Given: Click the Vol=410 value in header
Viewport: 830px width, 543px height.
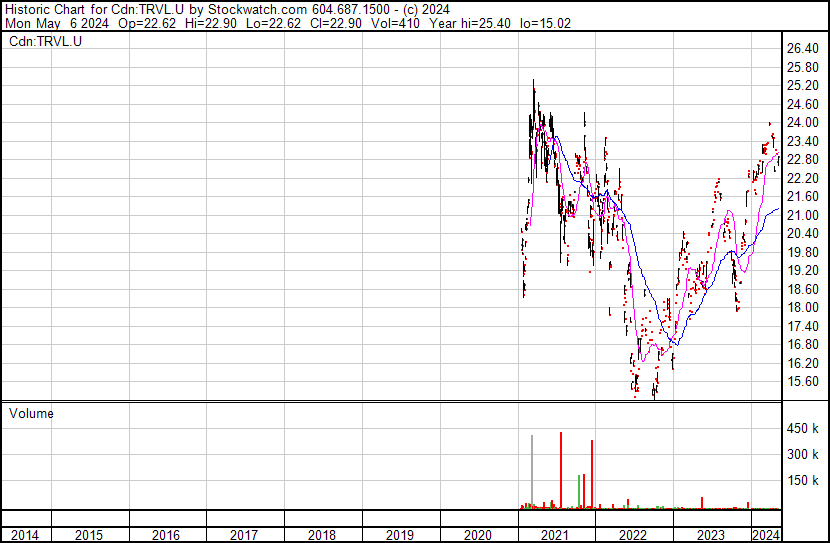Looking at the screenshot, I should (x=395, y=23).
